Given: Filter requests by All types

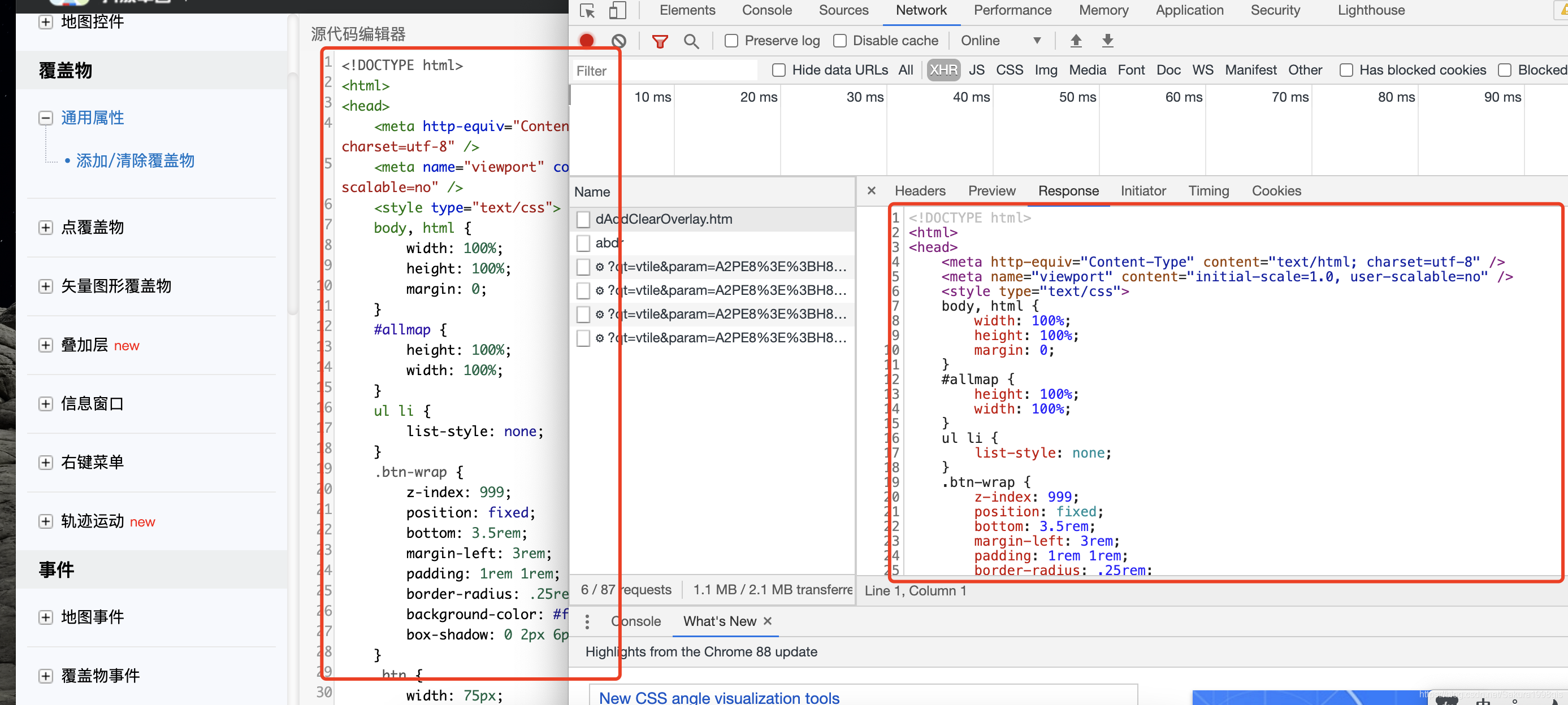Looking at the screenshot, I should [905, 70].
